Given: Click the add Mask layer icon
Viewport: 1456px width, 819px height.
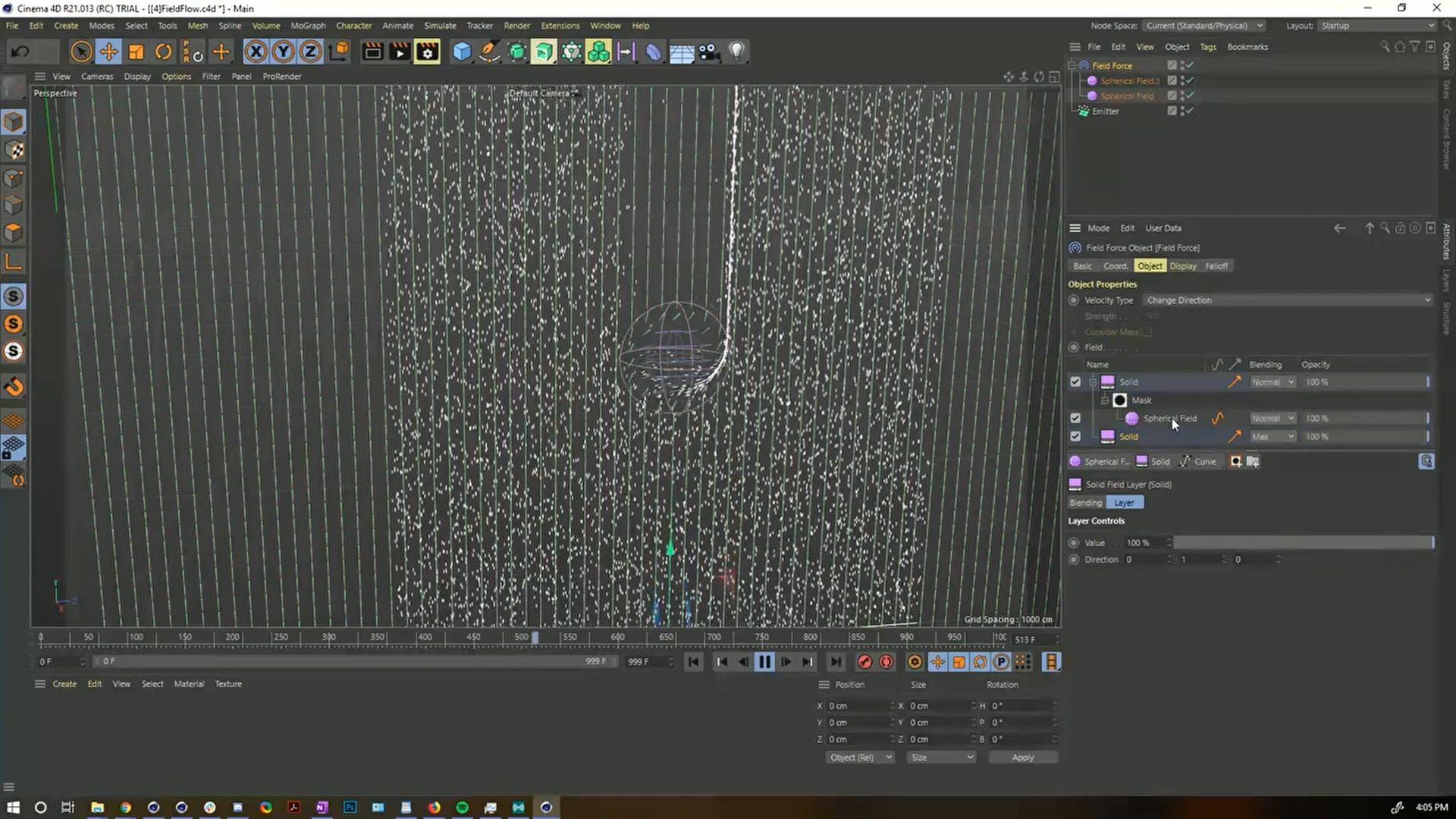Looking at the screenshot, I should [x=1236, y=461].
